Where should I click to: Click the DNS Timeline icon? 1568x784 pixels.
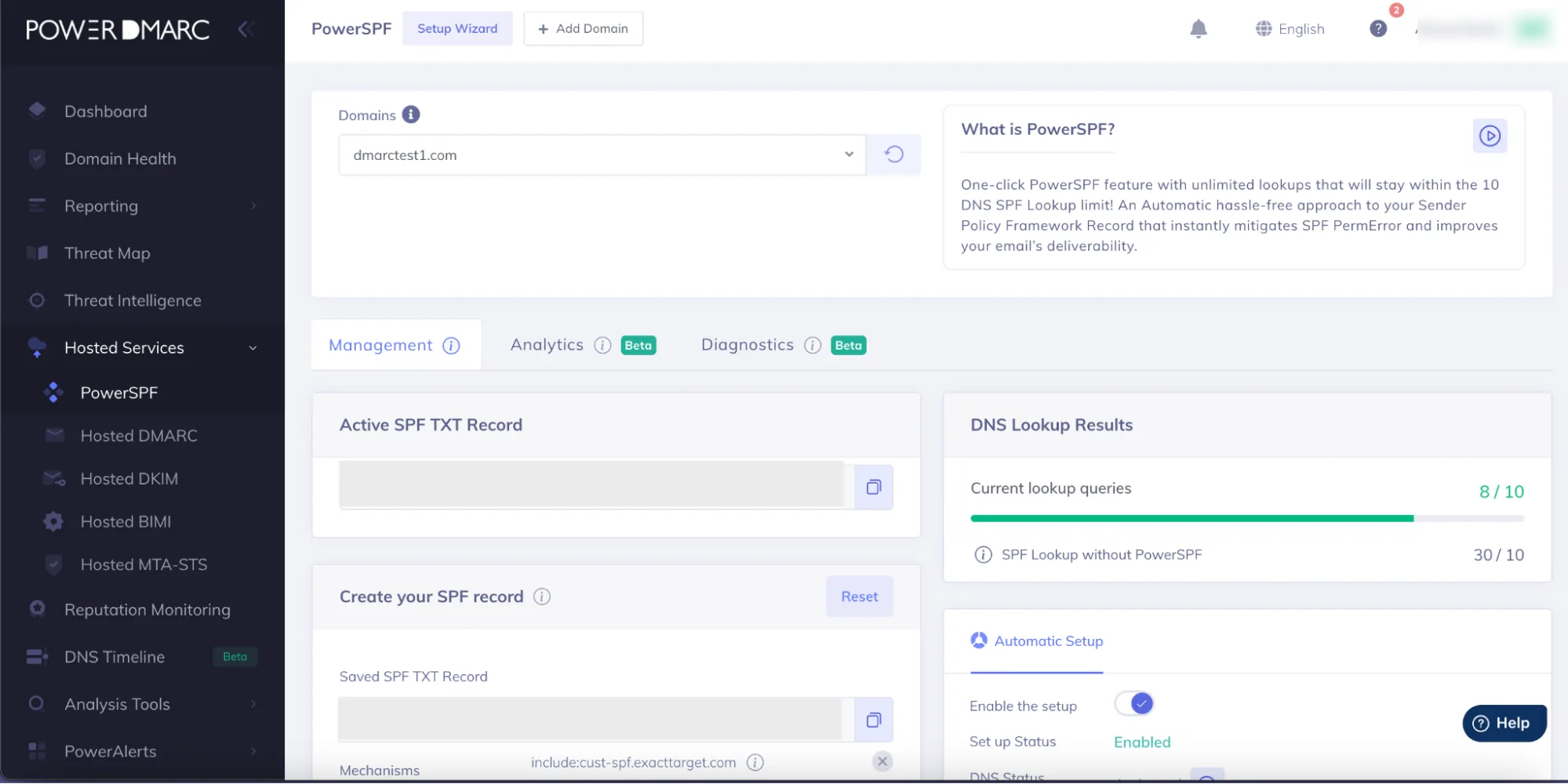[x=37, y=657]
